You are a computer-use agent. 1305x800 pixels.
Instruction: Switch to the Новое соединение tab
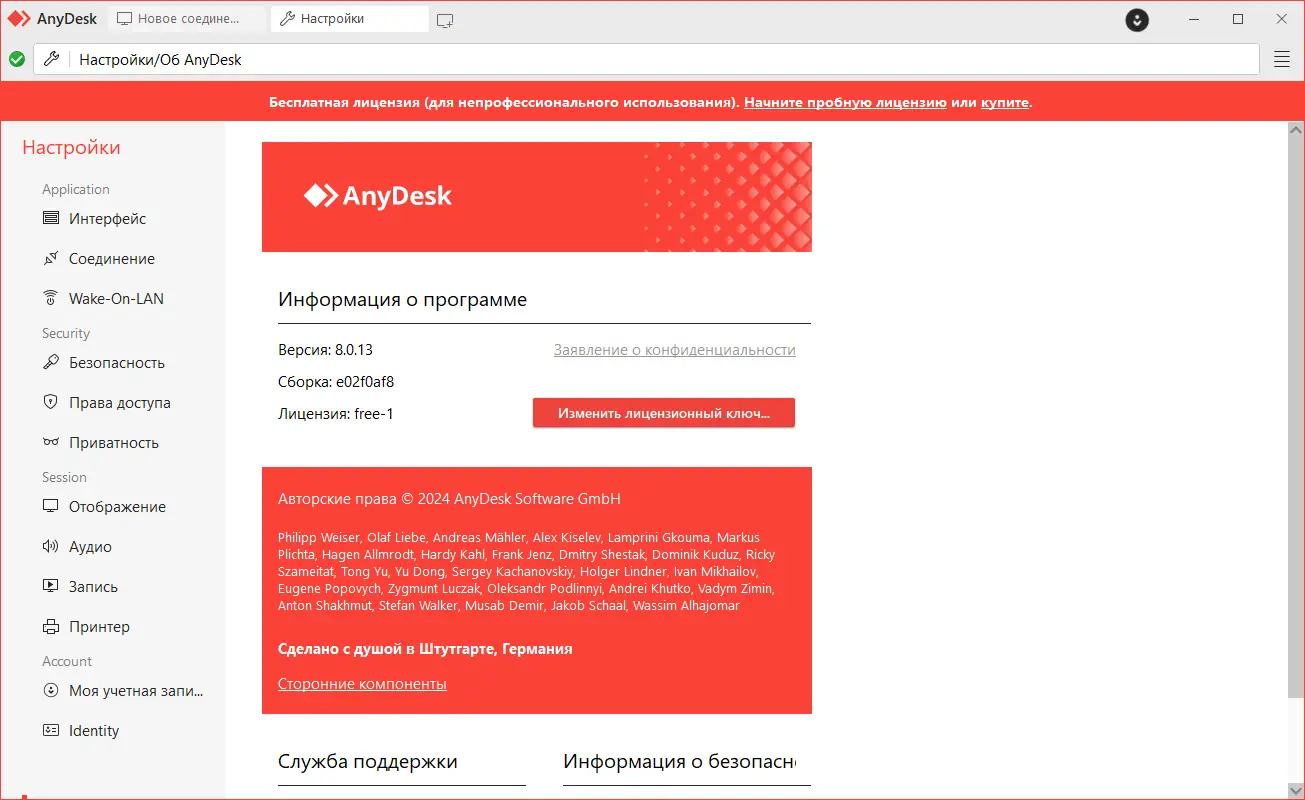(186, 19)
